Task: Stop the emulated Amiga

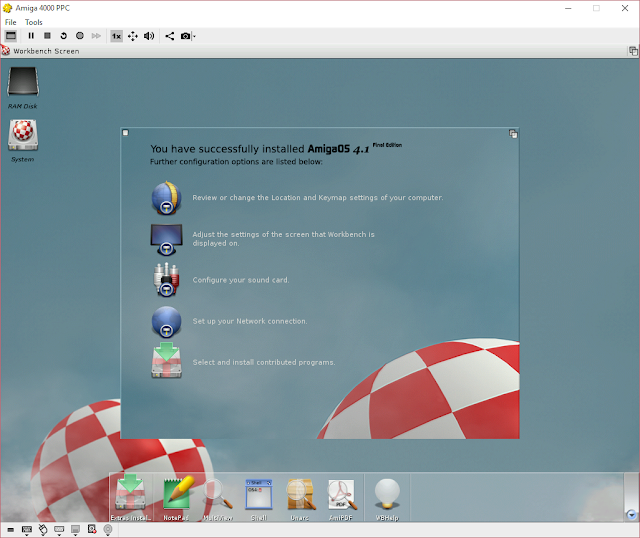Action: pos(47,36)
